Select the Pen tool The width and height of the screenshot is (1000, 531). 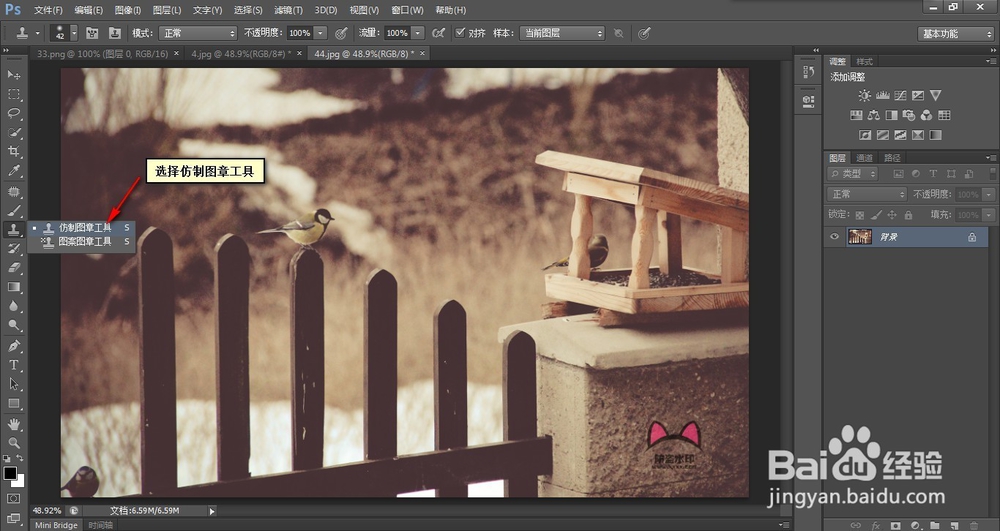[13, 346]
